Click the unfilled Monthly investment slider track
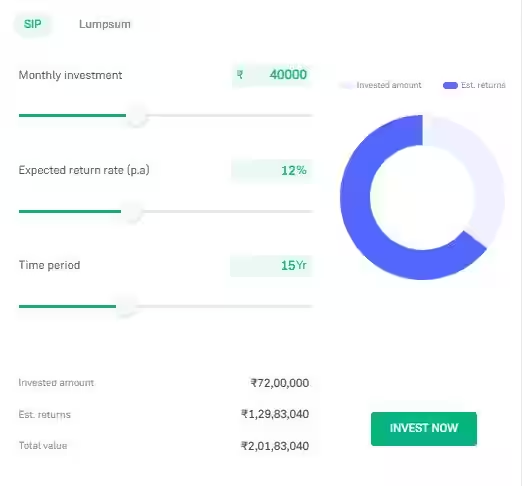 229,115
